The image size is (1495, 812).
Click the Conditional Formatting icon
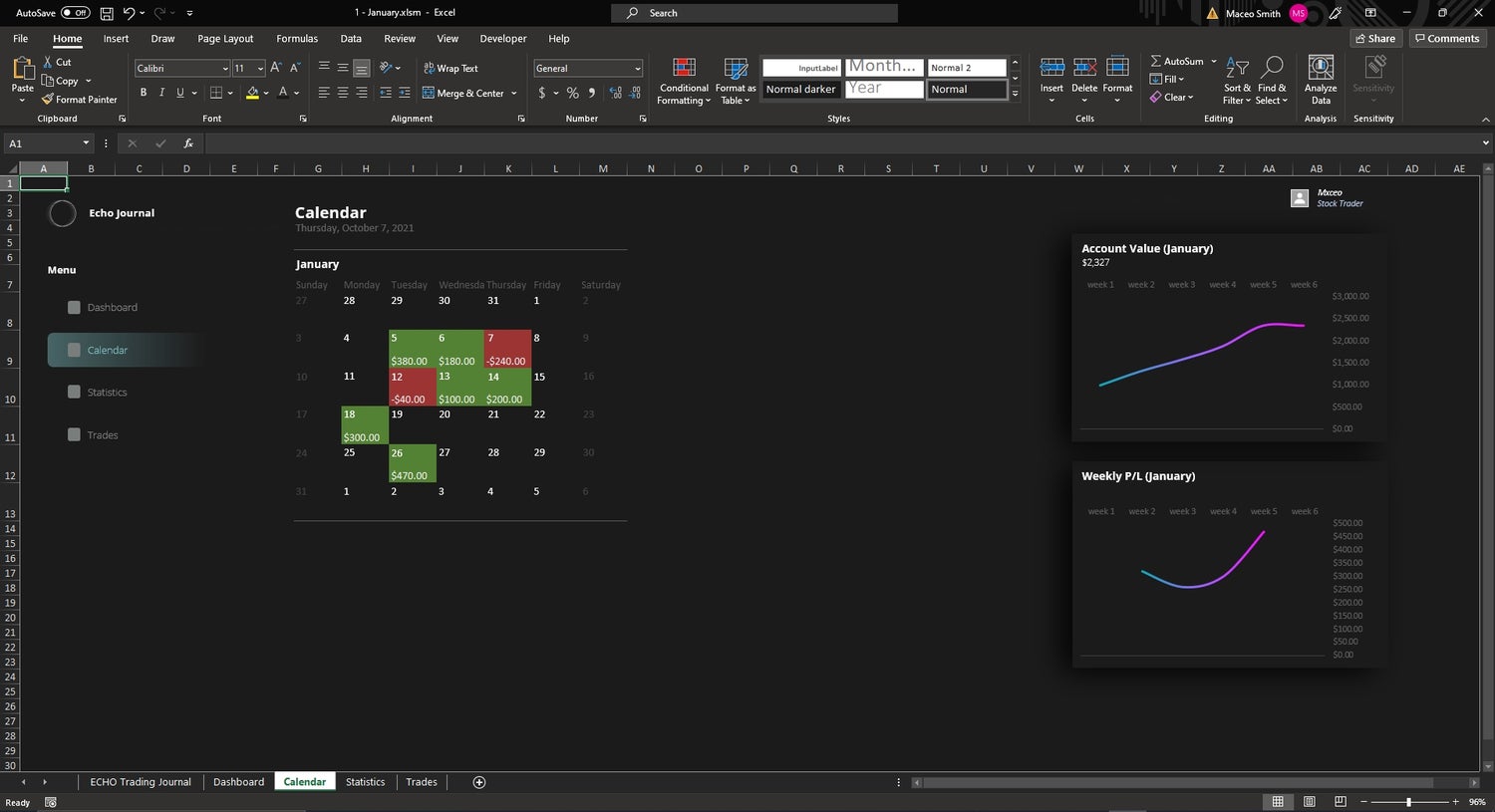point(684,69)
